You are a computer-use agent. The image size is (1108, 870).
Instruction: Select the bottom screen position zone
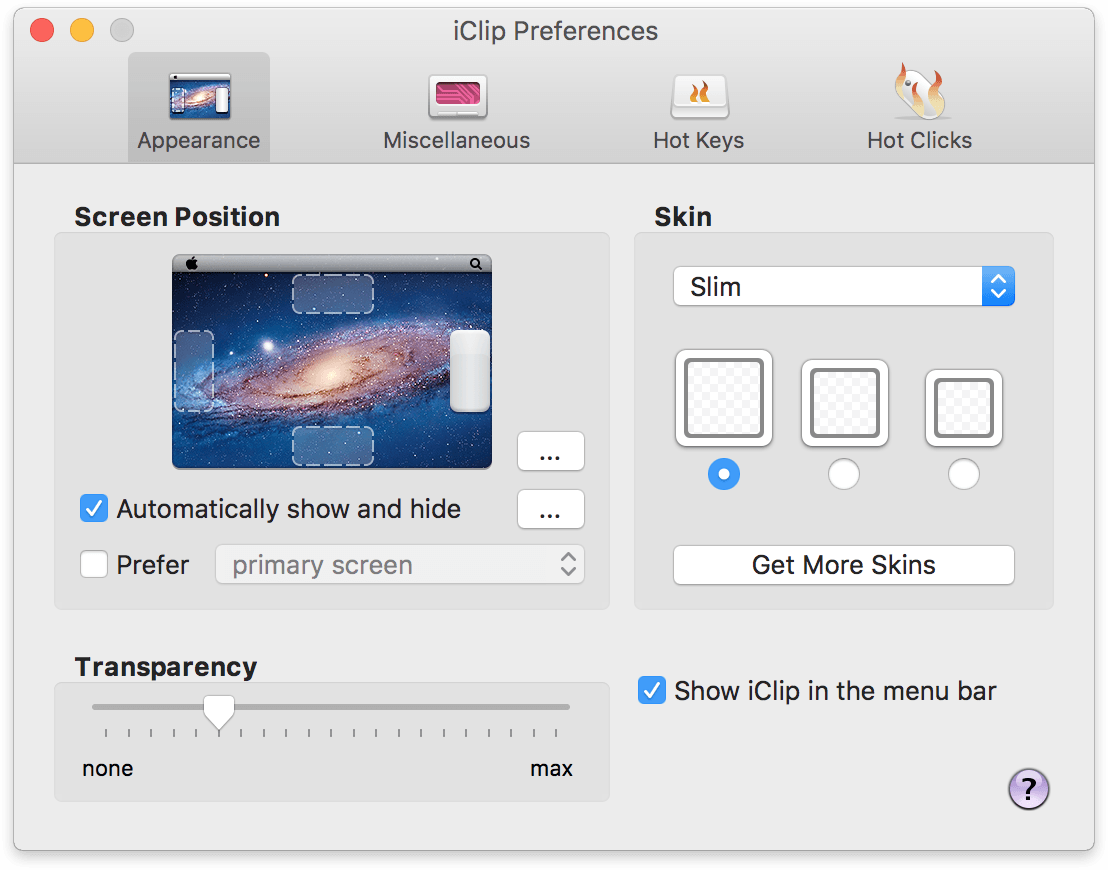(333, 446)
